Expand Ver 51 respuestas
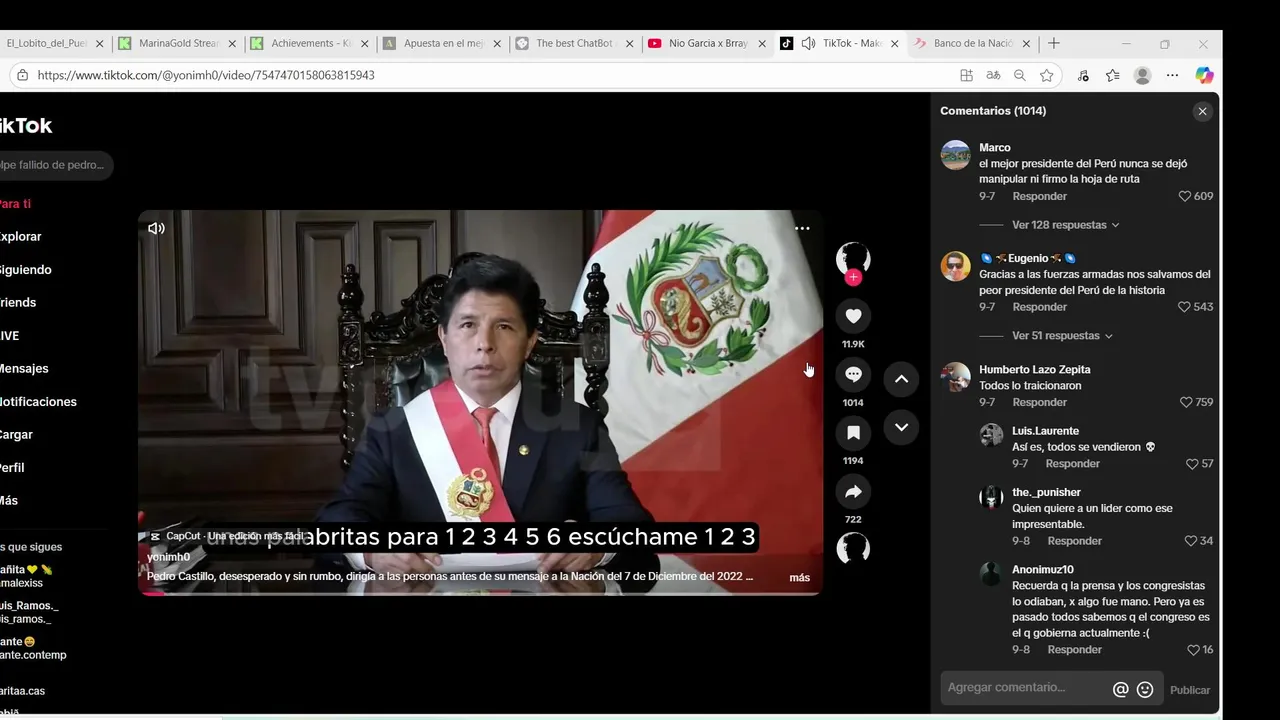Screen dimensions: 1280x720 tap(1062, 336)
